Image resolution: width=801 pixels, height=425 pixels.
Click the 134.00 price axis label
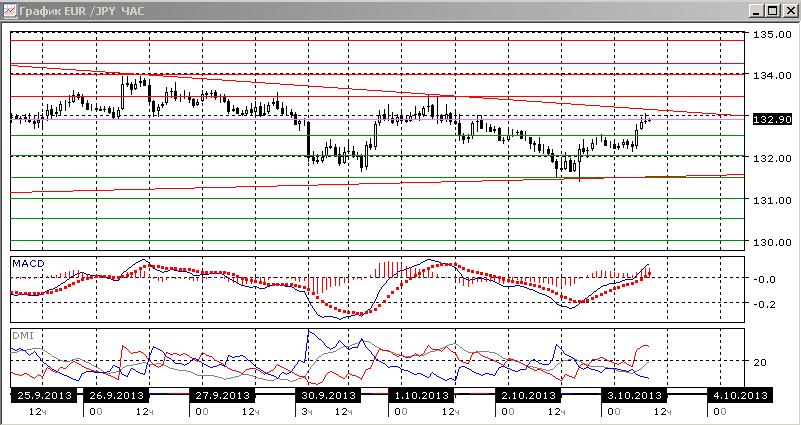[772, 76]
